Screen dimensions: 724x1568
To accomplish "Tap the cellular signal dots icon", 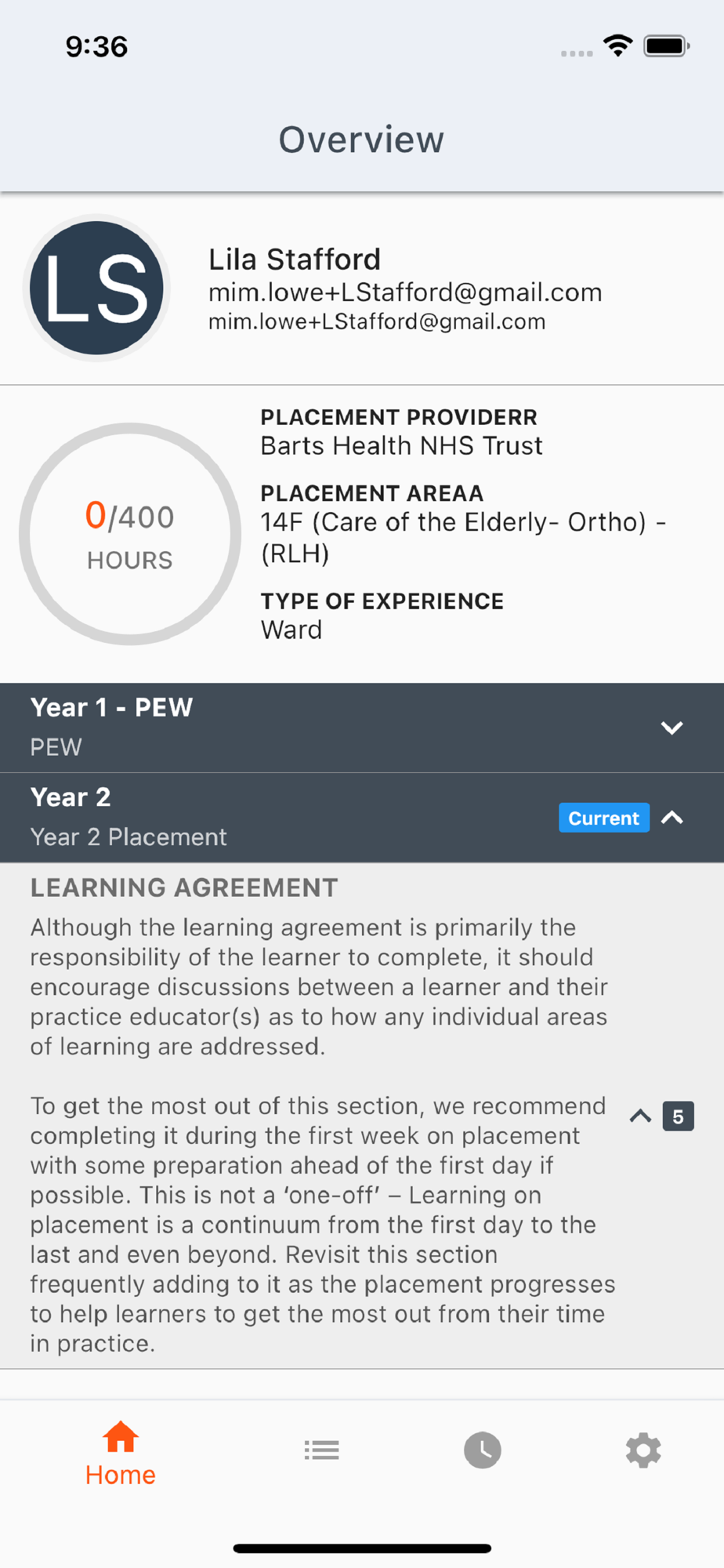I will point(577,53).
